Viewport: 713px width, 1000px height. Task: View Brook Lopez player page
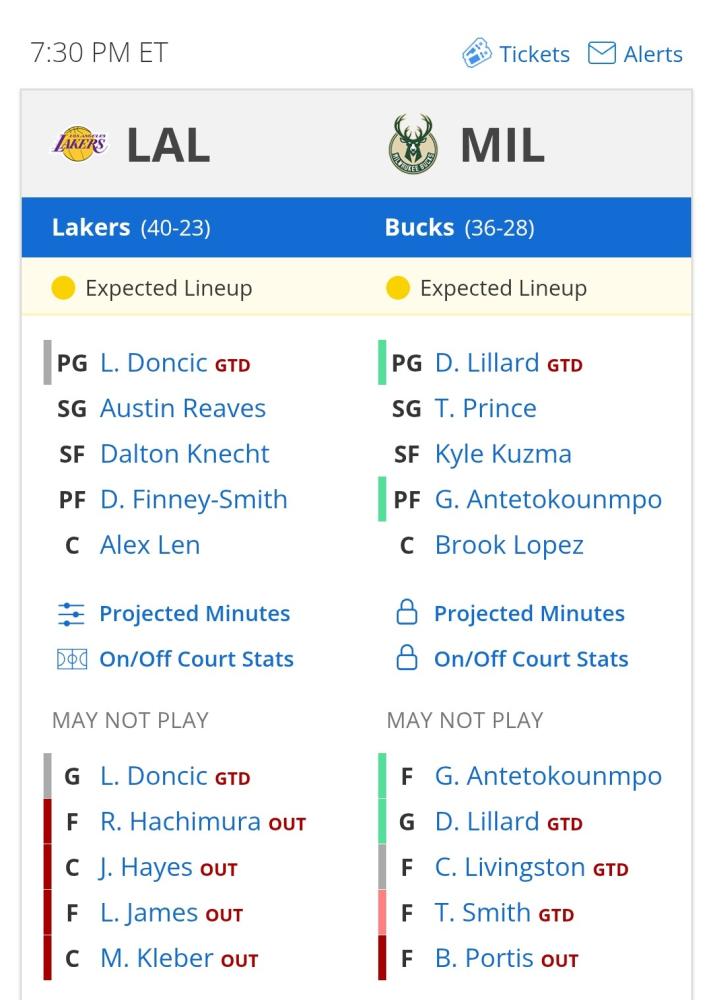[x=510, y=545]
